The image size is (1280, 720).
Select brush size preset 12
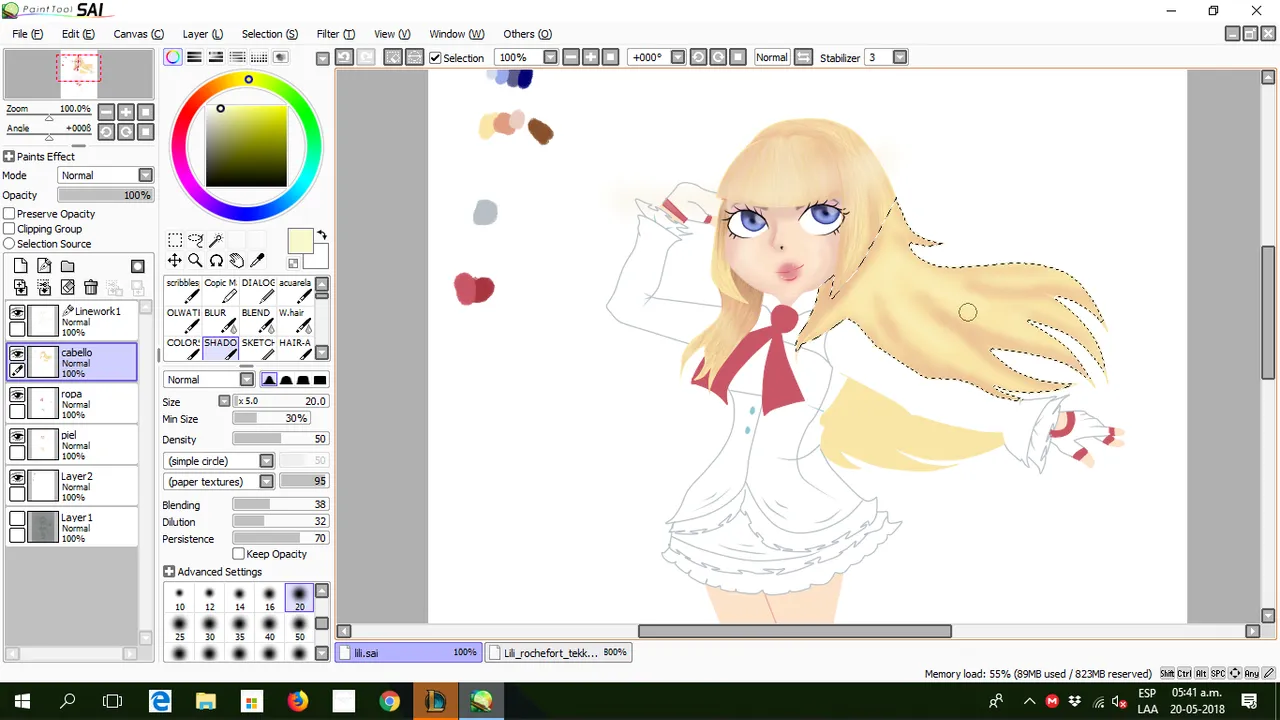210,598
